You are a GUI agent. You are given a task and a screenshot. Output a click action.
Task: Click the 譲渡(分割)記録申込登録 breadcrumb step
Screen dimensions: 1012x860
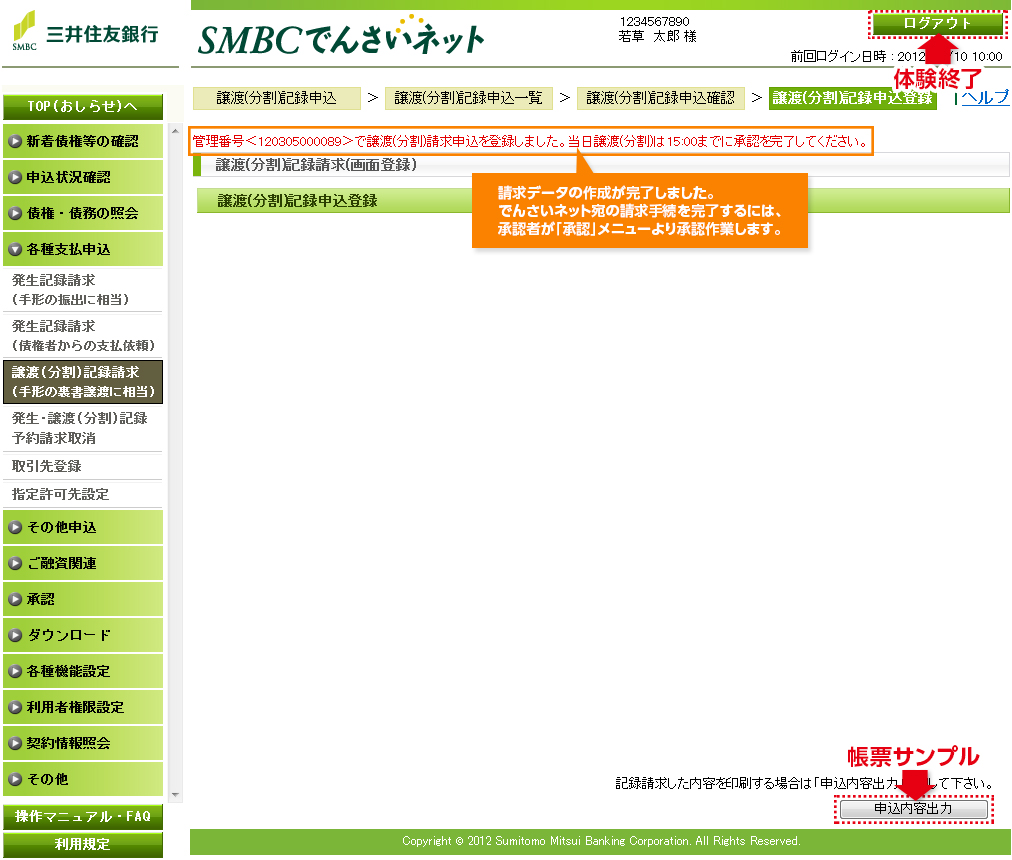[x=853, y=98]
